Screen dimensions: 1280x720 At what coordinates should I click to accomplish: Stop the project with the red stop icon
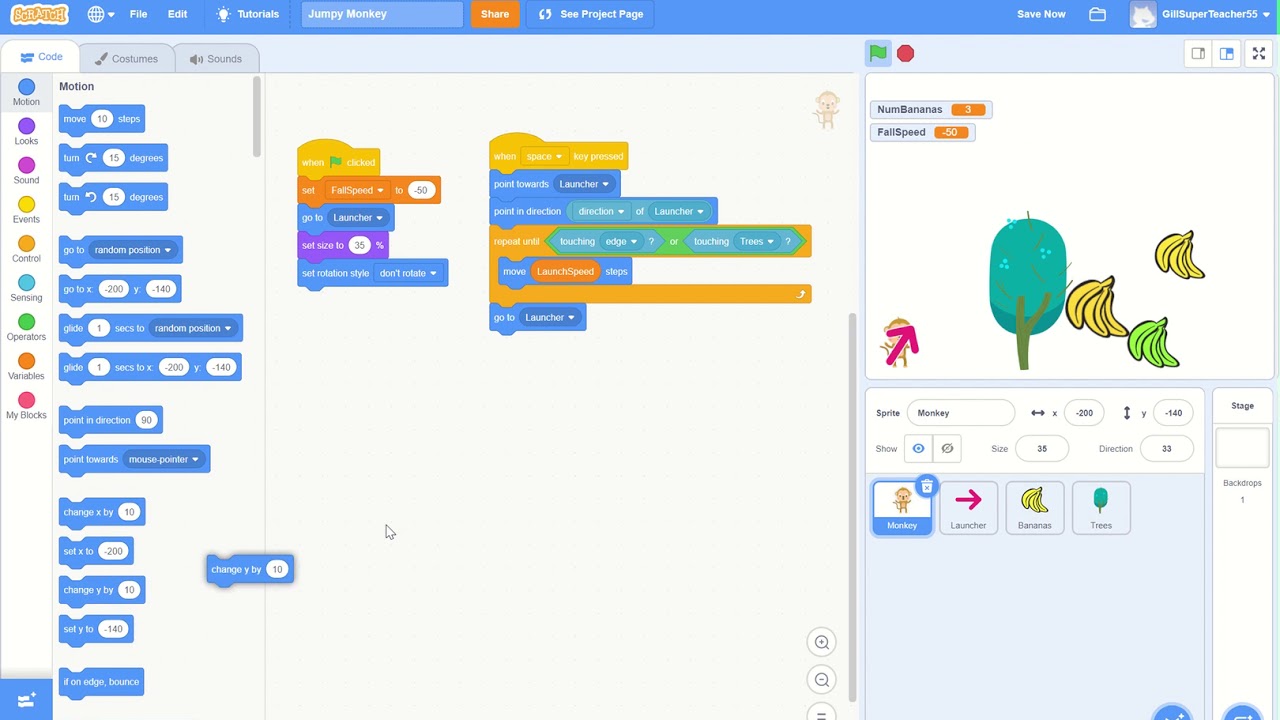point(905,54)
